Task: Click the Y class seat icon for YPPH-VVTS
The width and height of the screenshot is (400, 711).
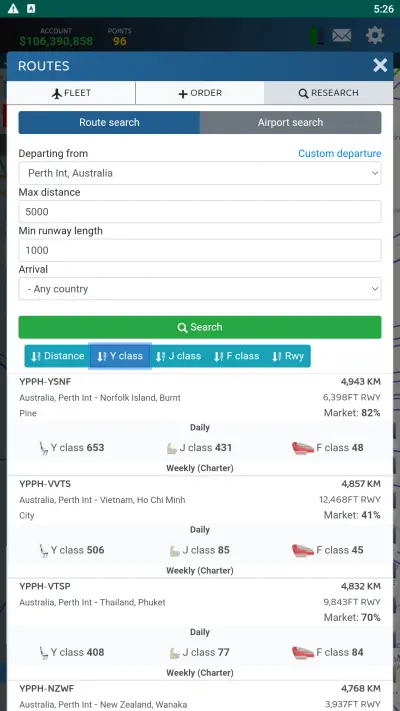Action: (x=44, y=550)
